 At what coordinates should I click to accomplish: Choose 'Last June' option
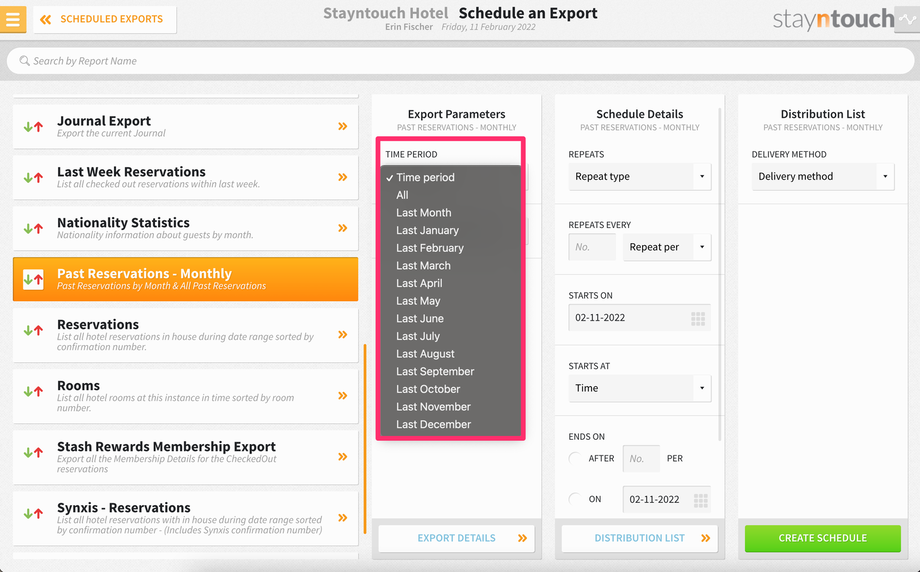(451, 318)
